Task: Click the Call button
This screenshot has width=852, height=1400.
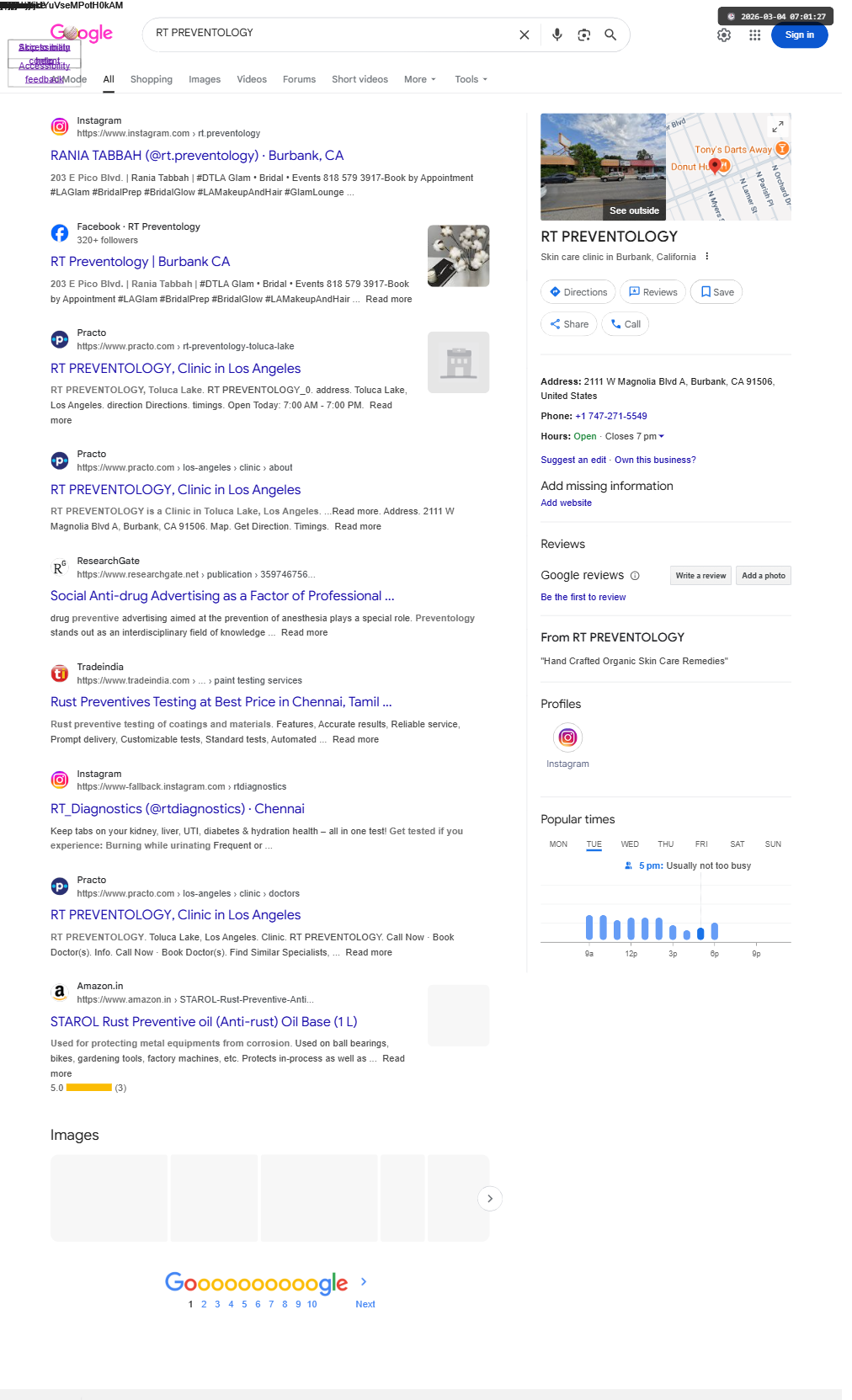Action: point(626,324)
